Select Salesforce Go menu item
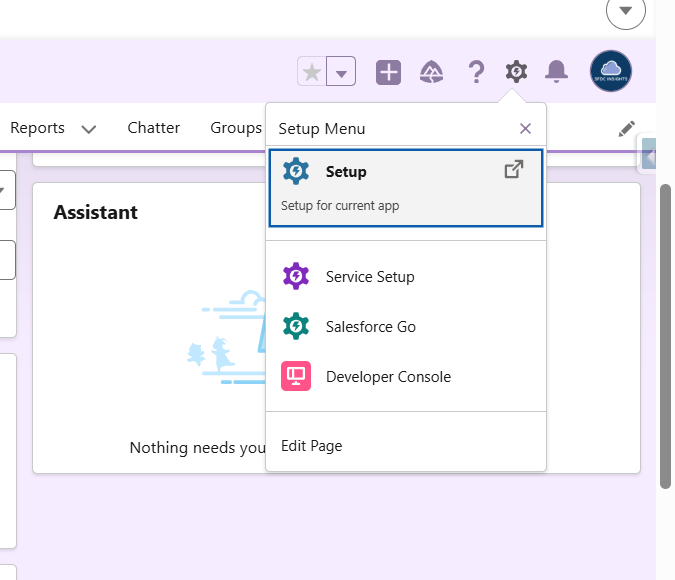The width and height of the screenshot is (675, 580). 370,327
